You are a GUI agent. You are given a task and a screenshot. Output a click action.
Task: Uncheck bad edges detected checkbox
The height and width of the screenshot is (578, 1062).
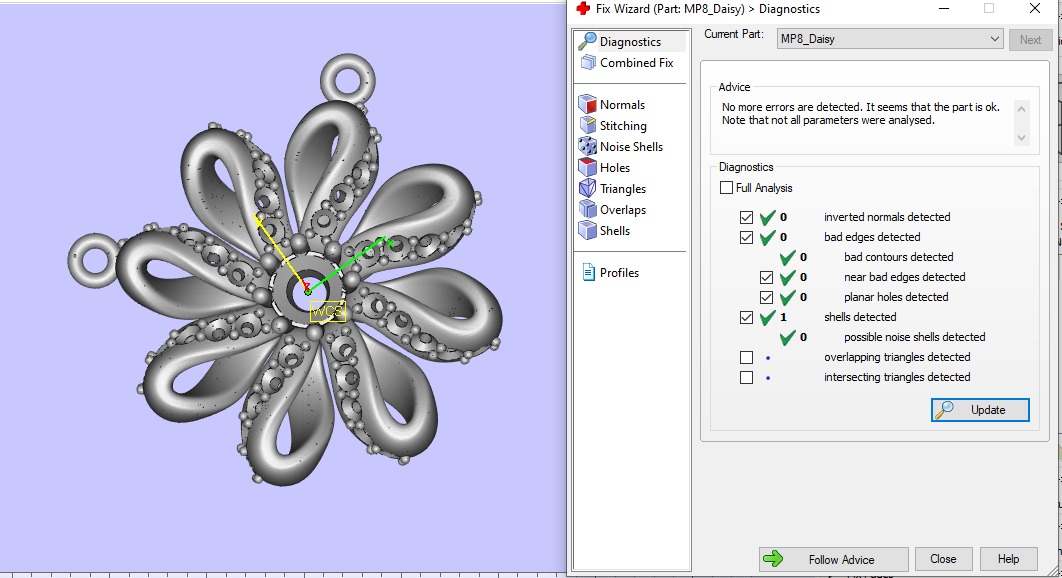click(746, 237)
